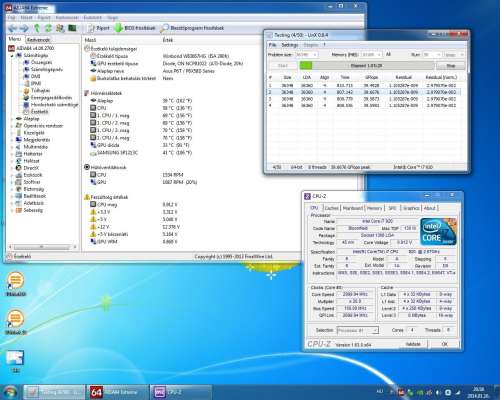Open Riport from the AIDA64 toolbar
The width and height of the screenshot is (500, 400).
point(98,28)
